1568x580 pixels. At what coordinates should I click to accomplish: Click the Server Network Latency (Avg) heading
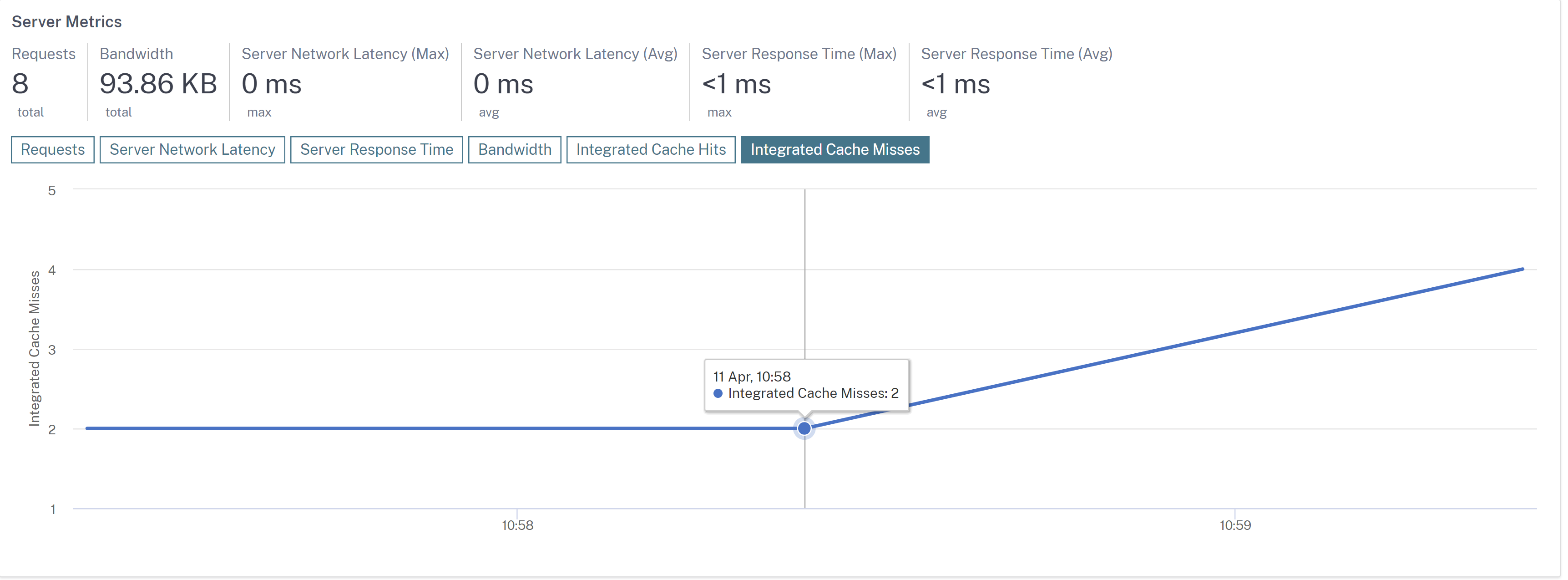575,54
